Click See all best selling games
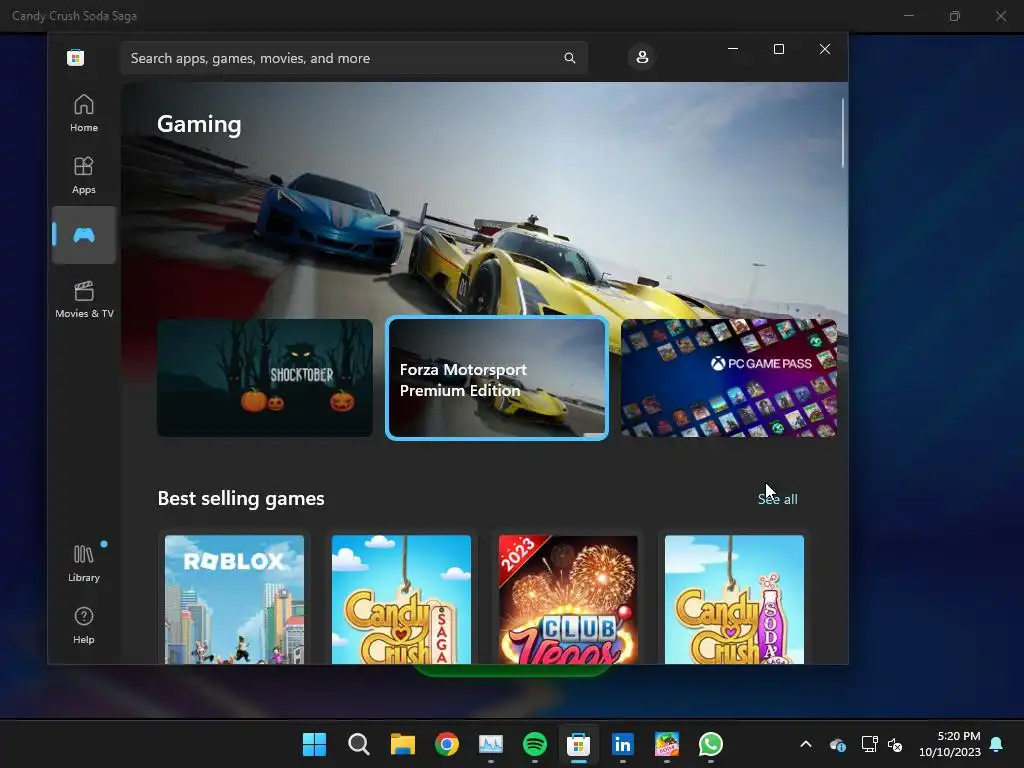 tap(777, 499)
